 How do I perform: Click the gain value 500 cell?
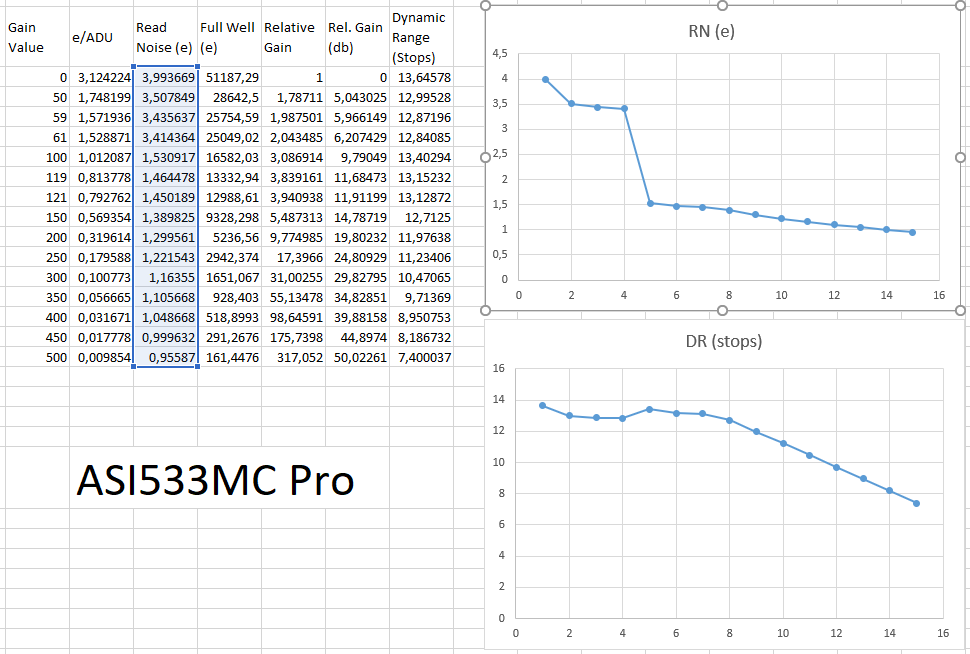coord(36,357)
